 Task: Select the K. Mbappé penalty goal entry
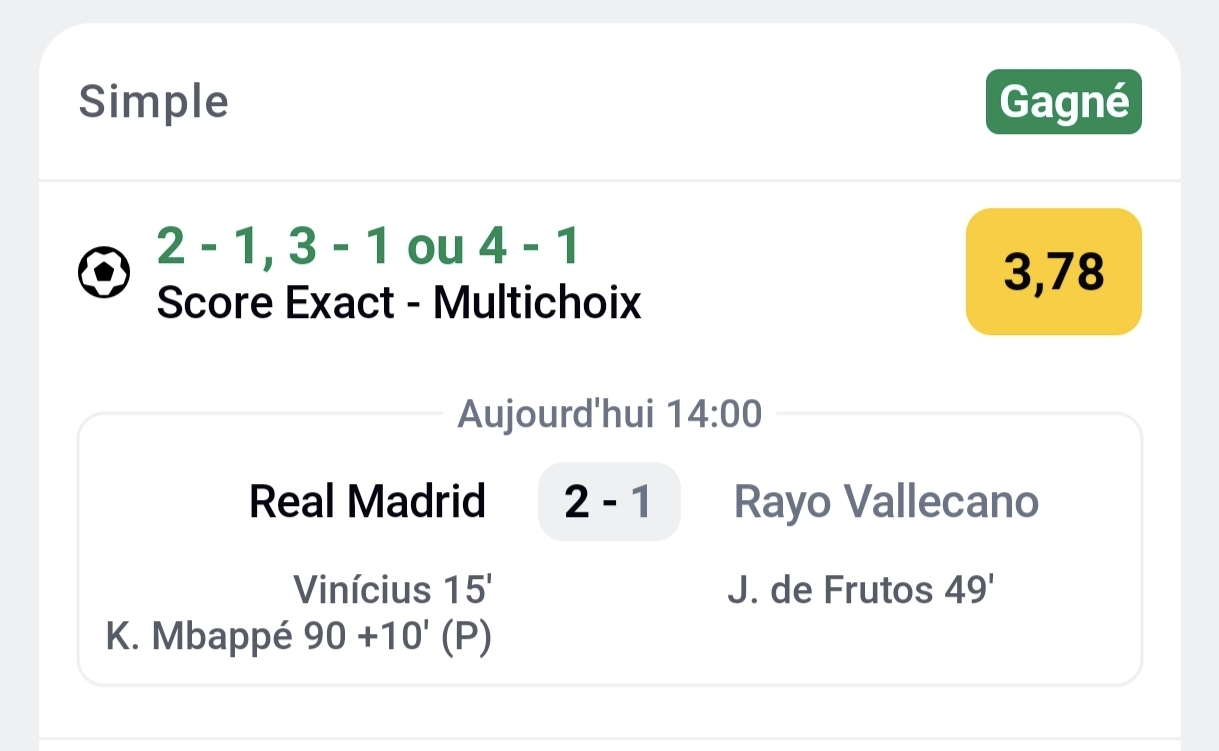(298, 638)
